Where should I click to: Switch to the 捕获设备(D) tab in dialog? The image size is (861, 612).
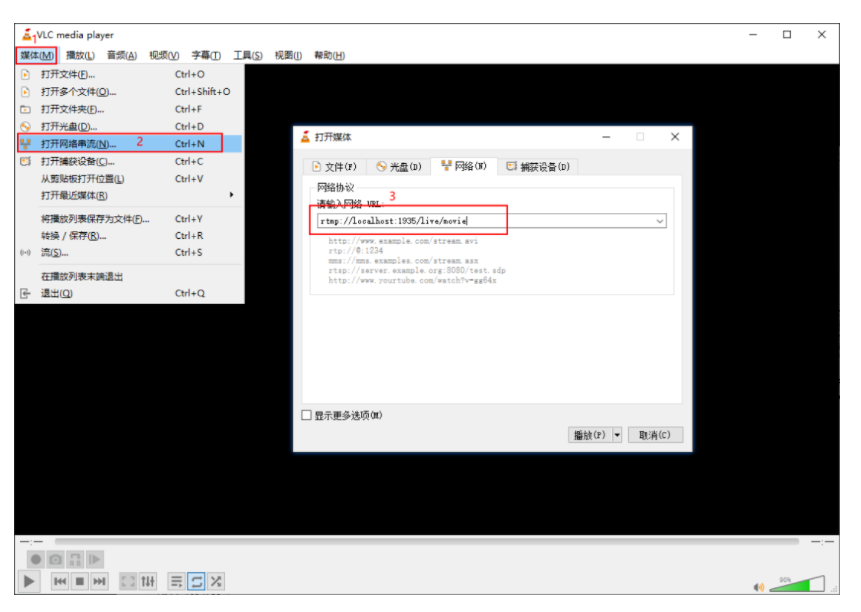(538, 166)
